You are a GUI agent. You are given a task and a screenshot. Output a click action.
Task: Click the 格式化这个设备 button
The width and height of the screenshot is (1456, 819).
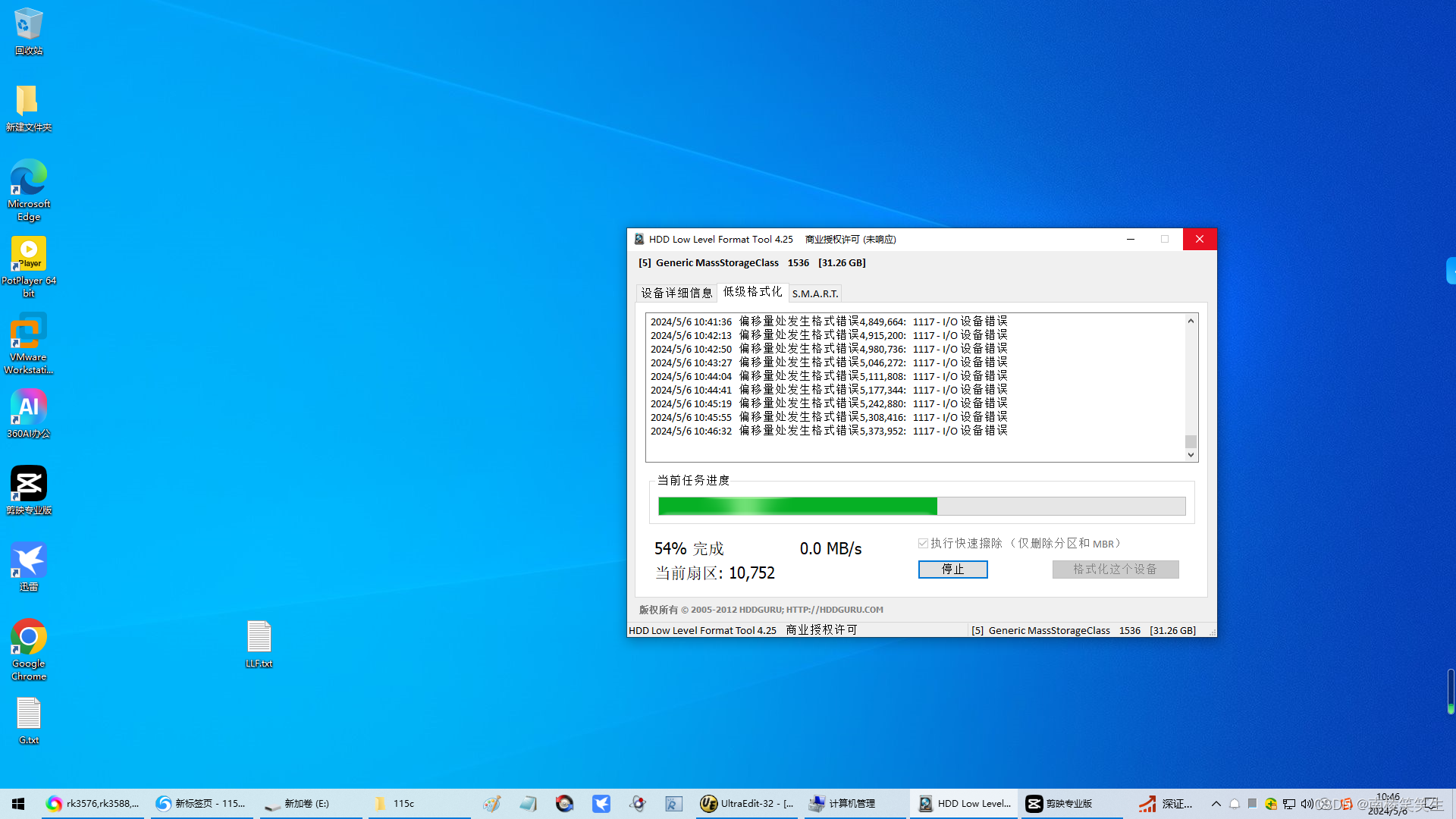point(1115,570)
